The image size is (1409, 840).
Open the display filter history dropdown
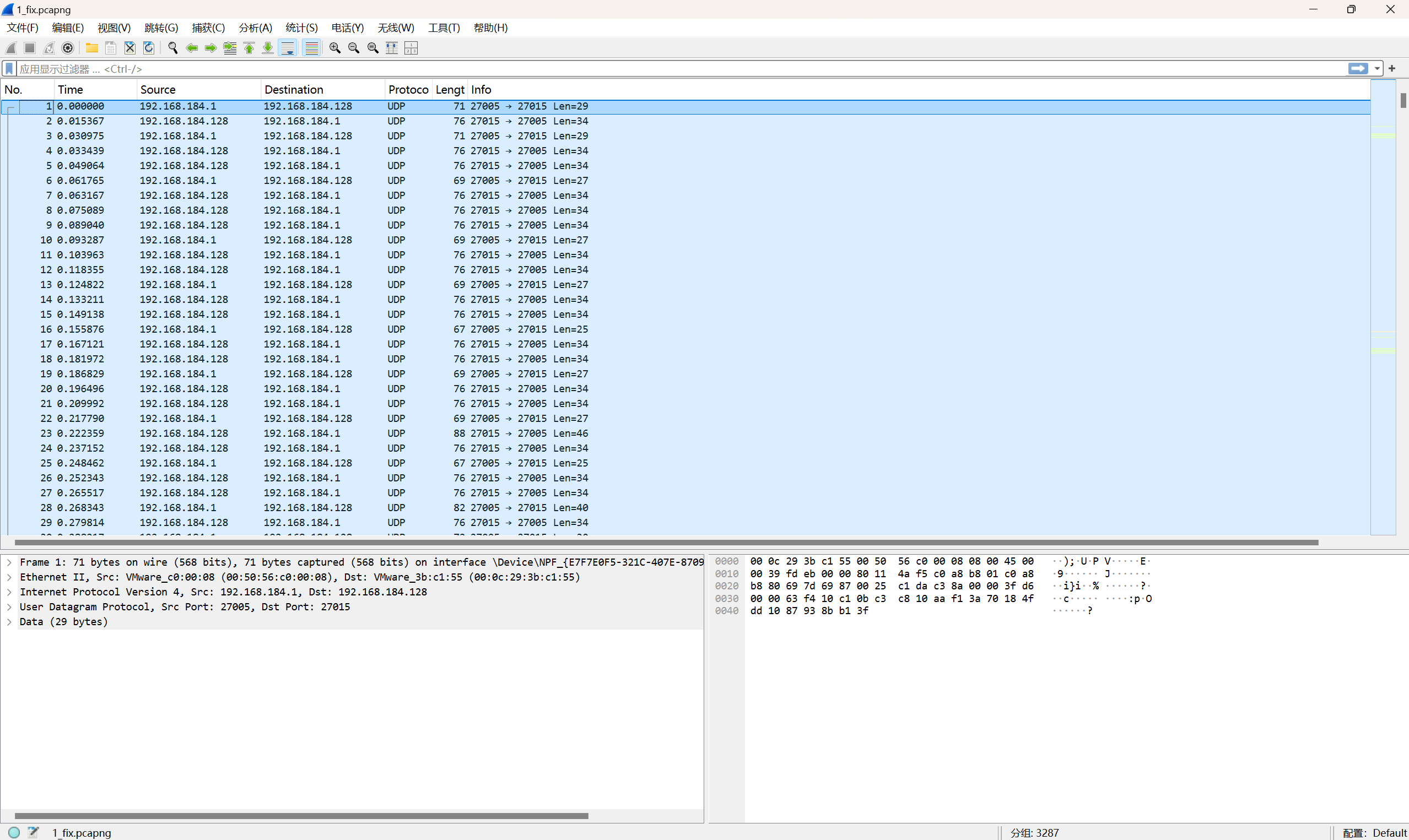pyautogui.click(x=1376, y=68)
